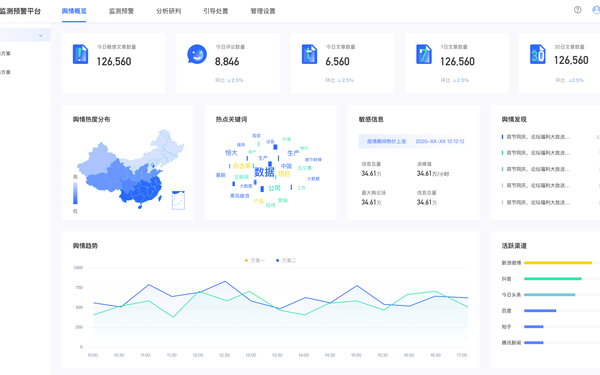Click the 舆情趋势 panel title
Image resolution: width=600 pixels, height=375 pixels.
[85, 246]
